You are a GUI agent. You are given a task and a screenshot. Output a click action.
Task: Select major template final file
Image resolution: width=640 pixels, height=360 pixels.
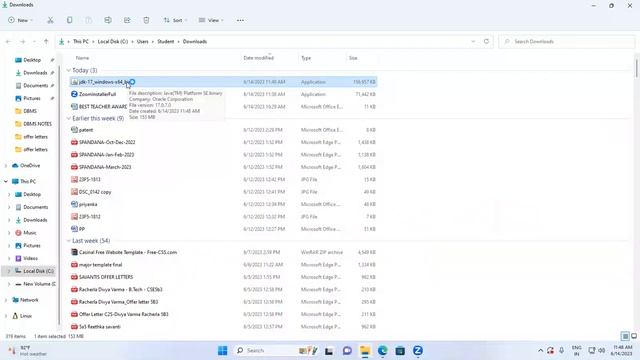coord(100,264)
